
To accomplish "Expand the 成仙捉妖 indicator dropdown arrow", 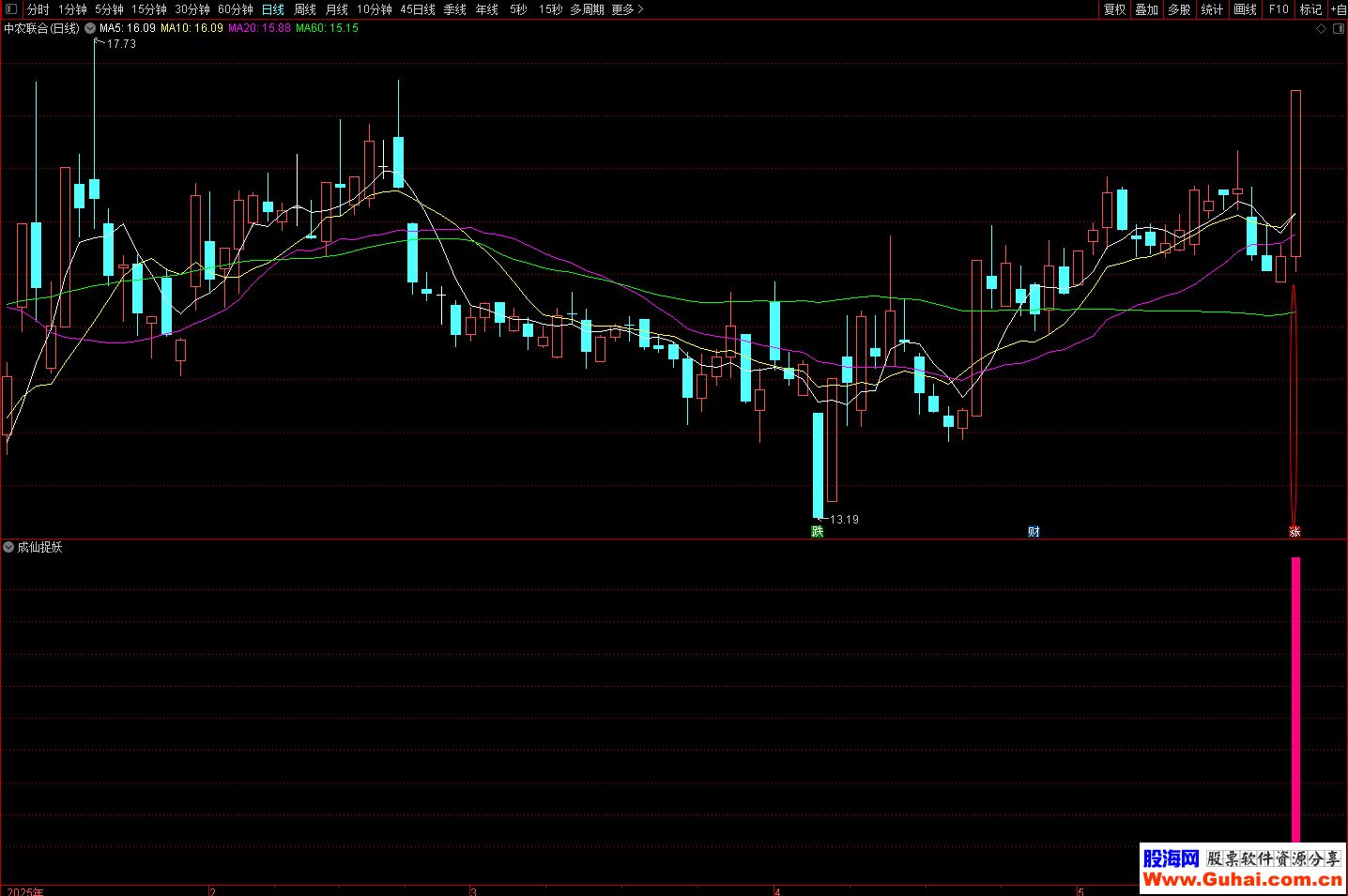I will coord(8,547).
